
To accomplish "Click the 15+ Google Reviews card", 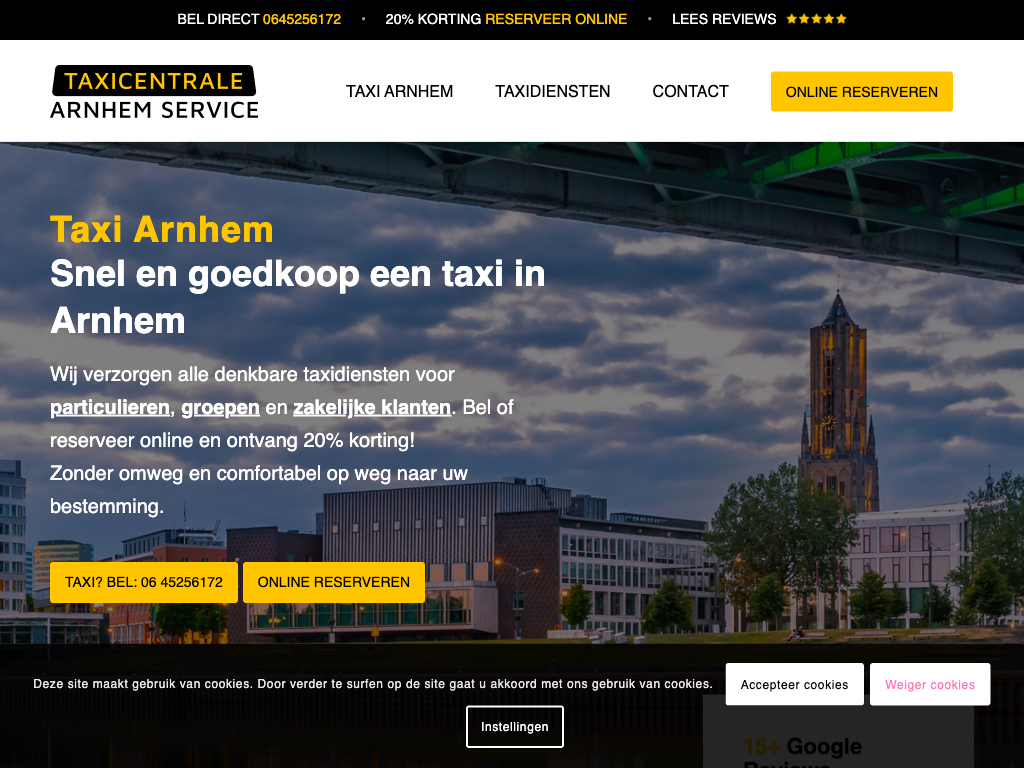I will pos(838,731).
